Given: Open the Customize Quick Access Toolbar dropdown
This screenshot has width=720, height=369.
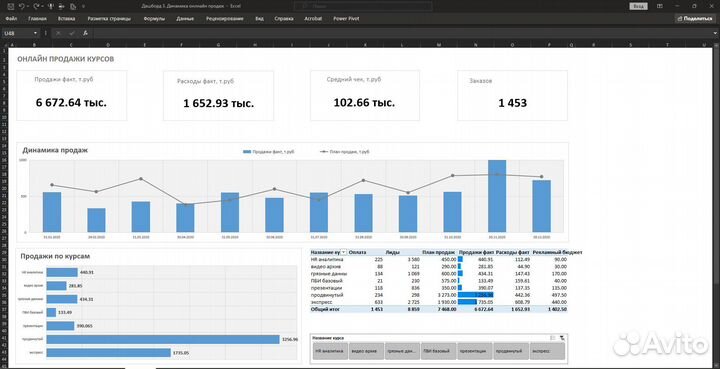Looking at the screenshot, I should click(83, 6).
